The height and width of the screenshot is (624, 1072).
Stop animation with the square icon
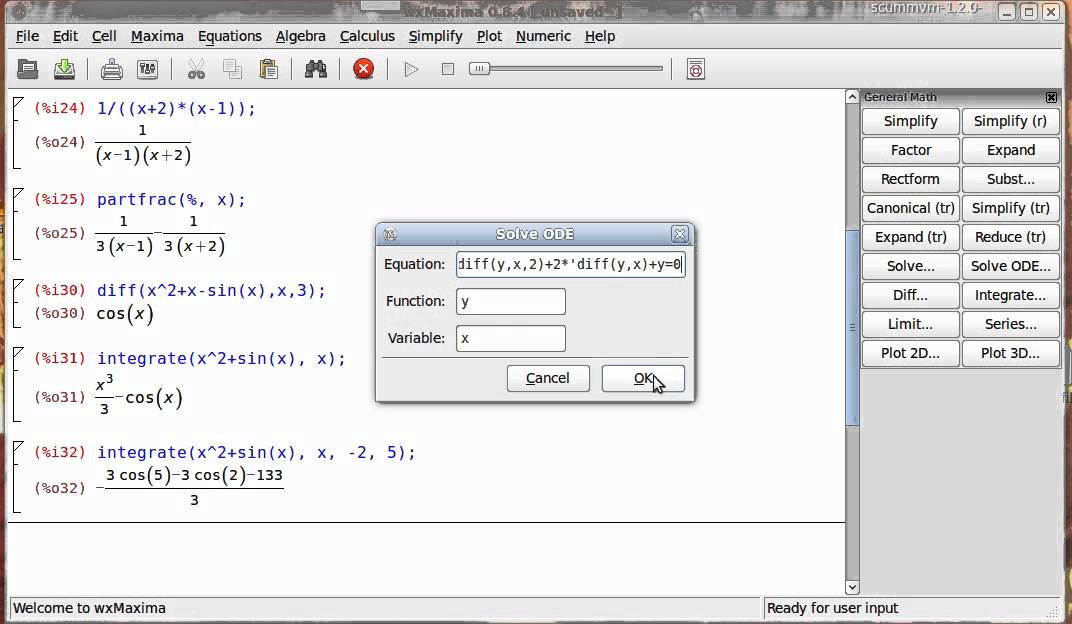click(448, 69)
